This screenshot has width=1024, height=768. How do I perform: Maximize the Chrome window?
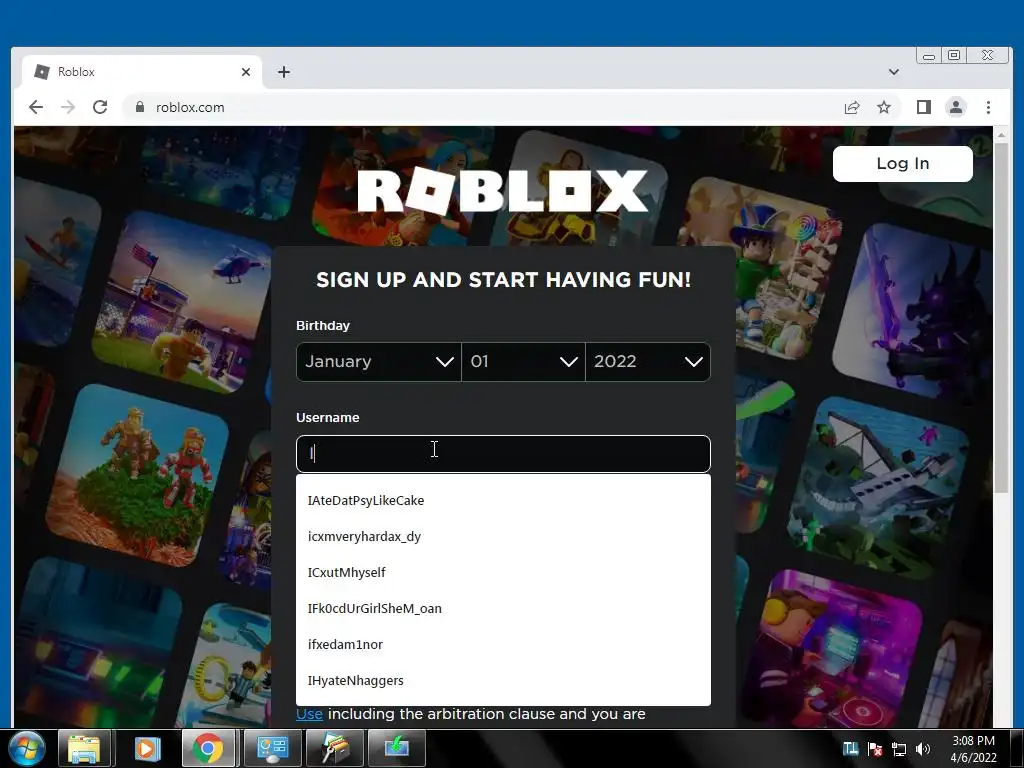point(953,56)
